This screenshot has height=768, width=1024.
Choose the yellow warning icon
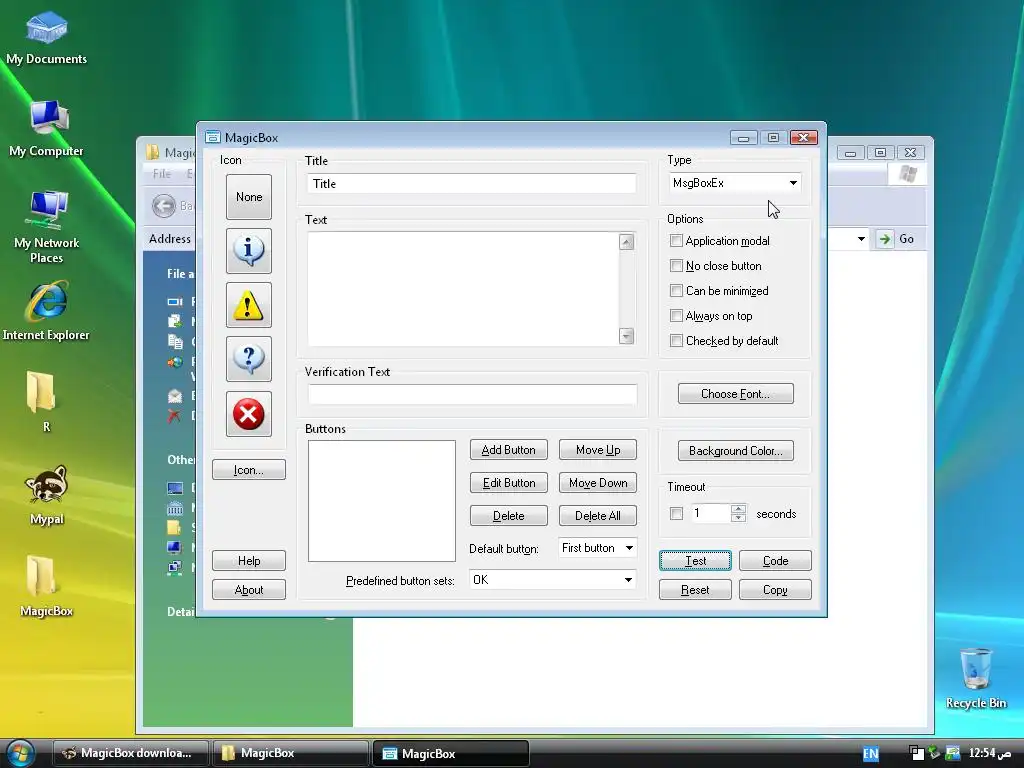click(x=249, y=305)
